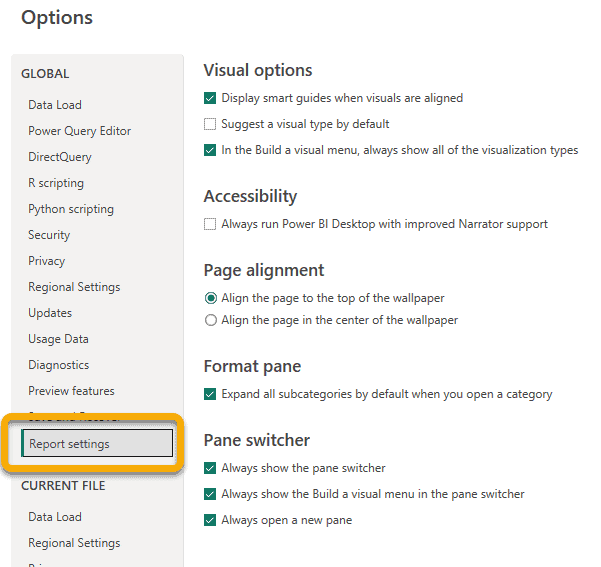Toggle Display smart guides when visuals are aligned

point(210,98)
